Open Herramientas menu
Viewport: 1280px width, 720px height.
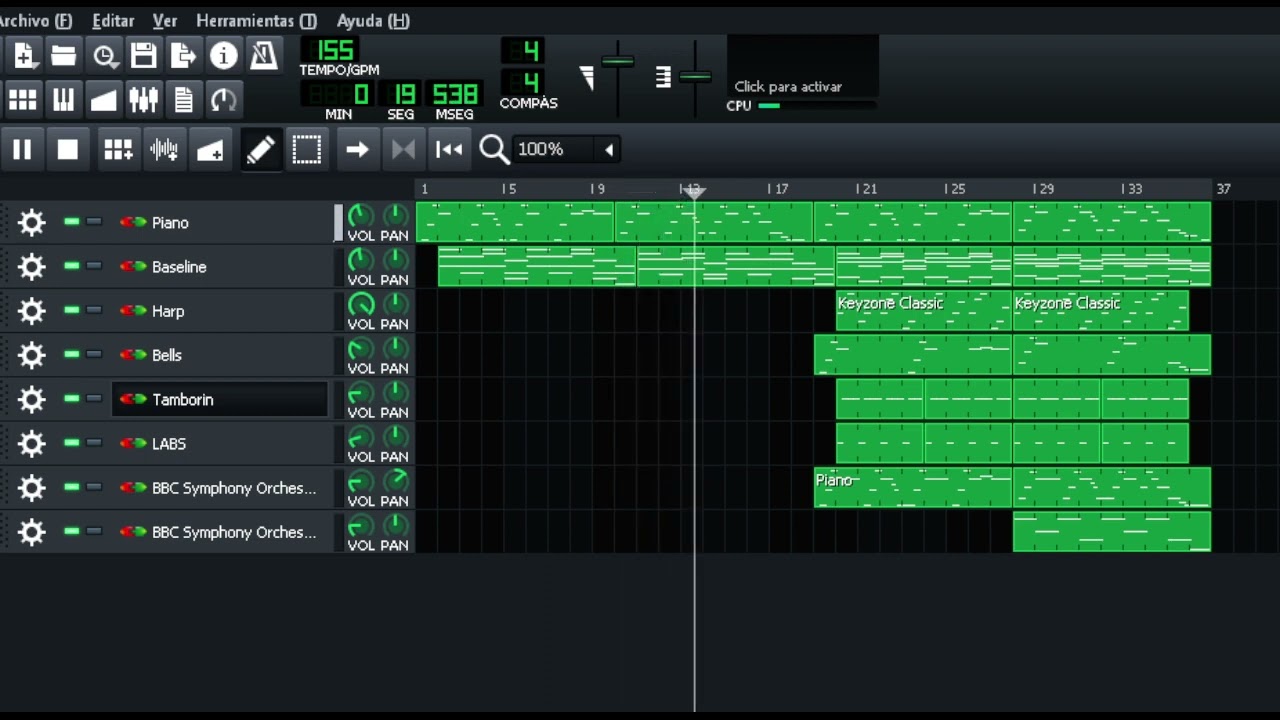[x=256, y=20]
